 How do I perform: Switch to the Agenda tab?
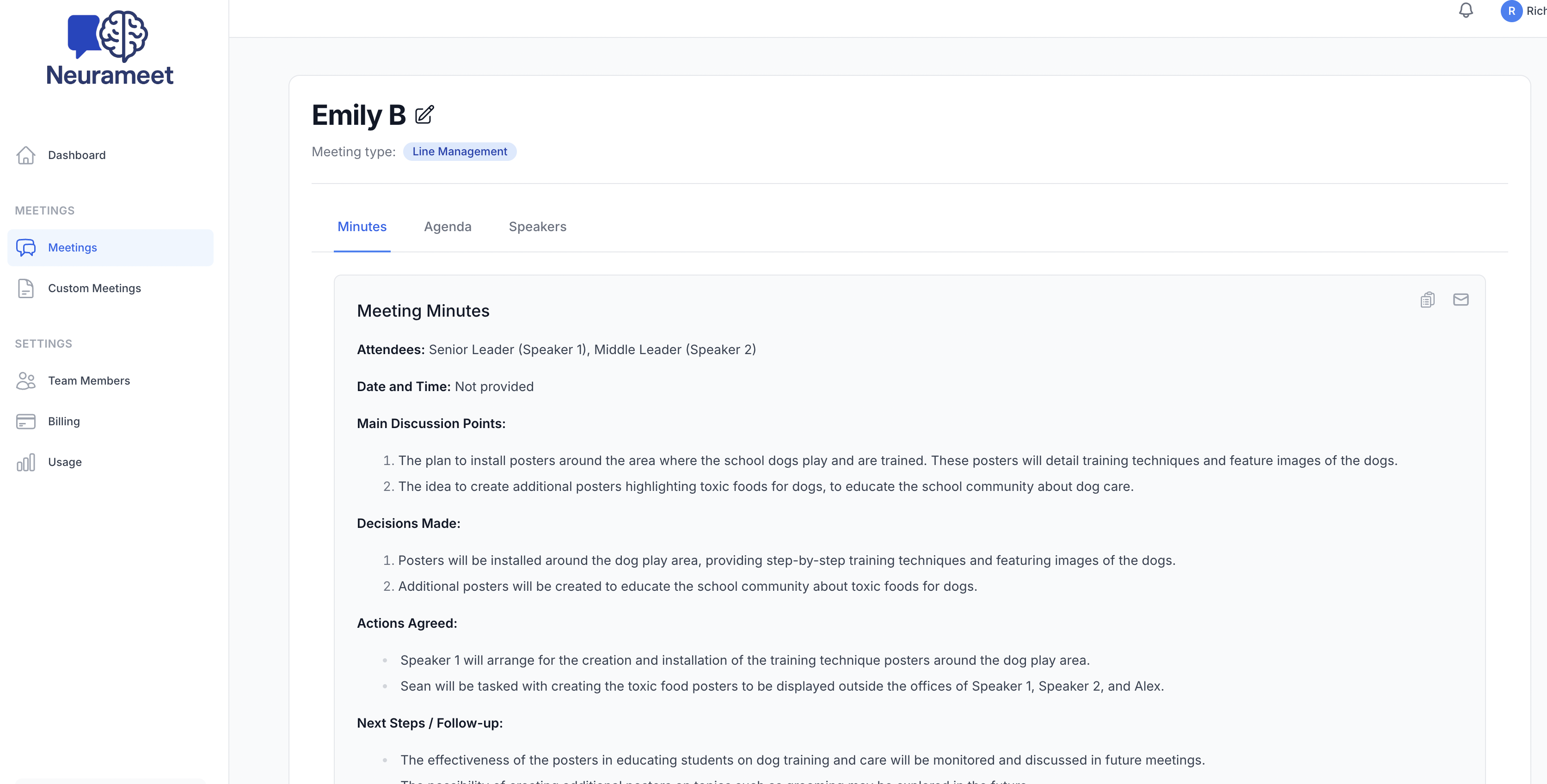[x=448, y=227]
